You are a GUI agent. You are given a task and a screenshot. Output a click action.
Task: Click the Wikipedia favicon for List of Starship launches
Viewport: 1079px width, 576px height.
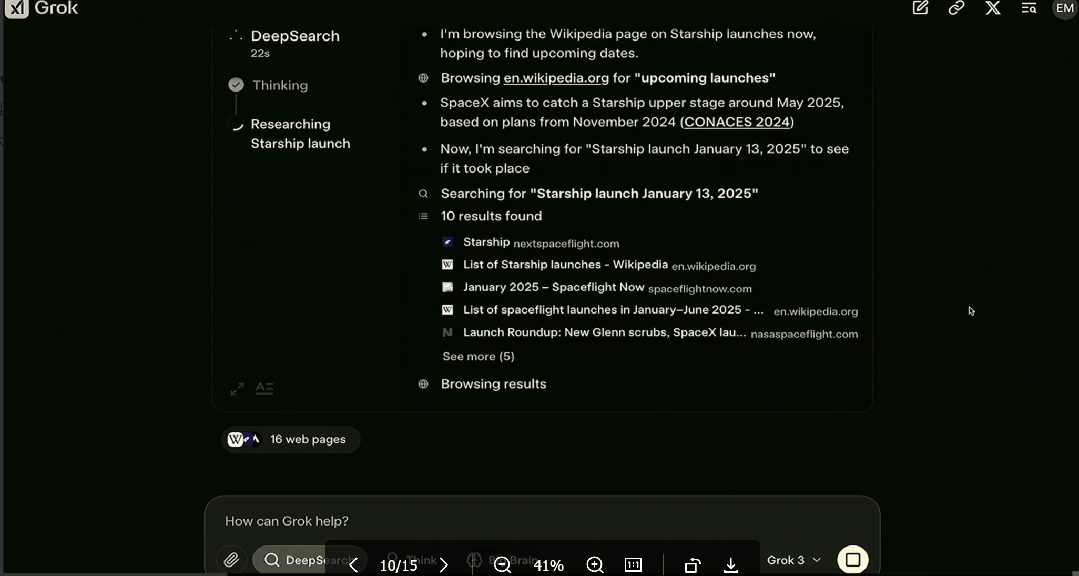pos(447,265)
